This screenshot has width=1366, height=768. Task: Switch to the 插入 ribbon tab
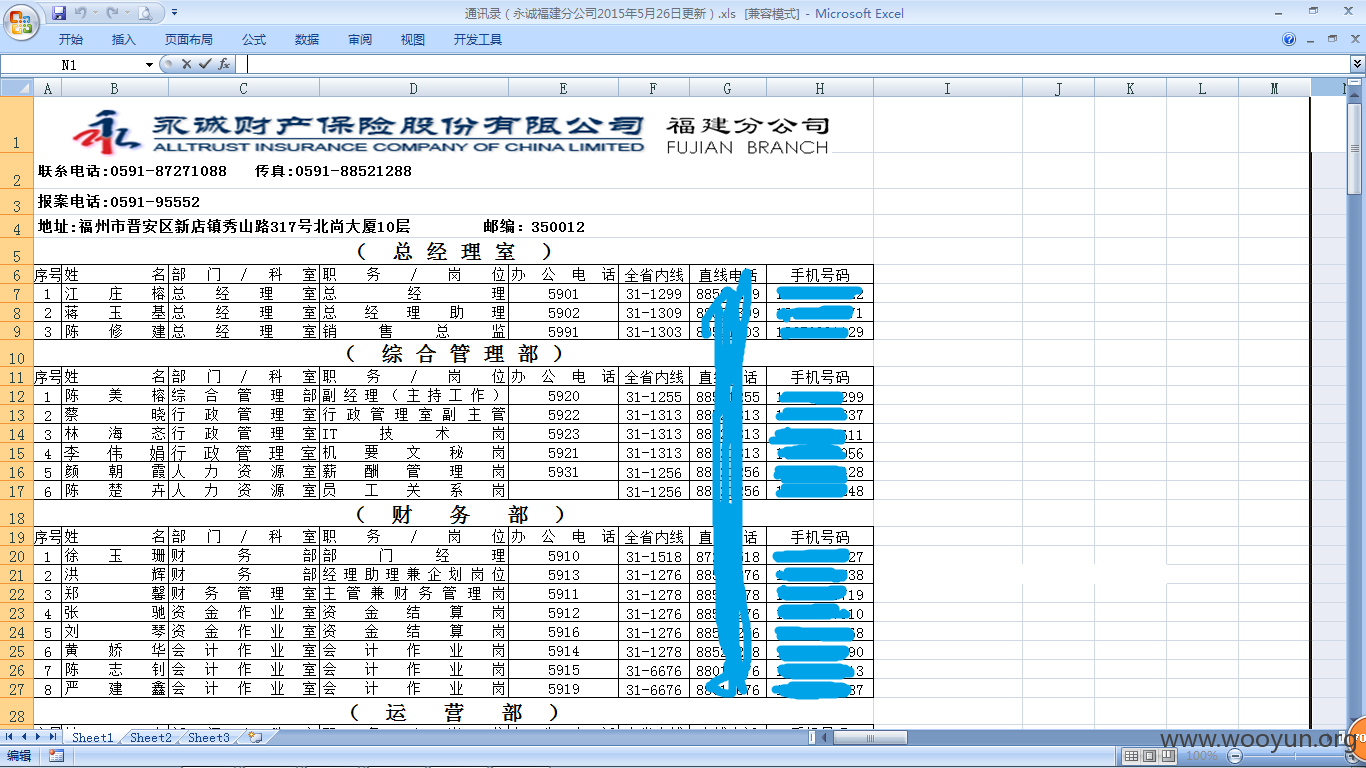124,40
